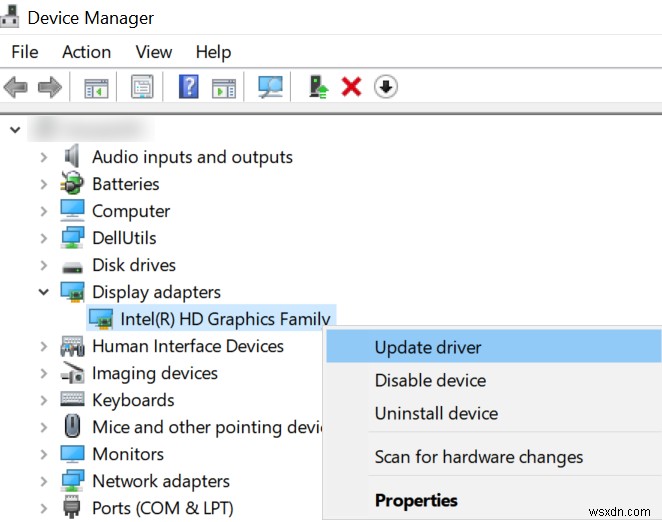Open the Help menu

tap(213, 52)
